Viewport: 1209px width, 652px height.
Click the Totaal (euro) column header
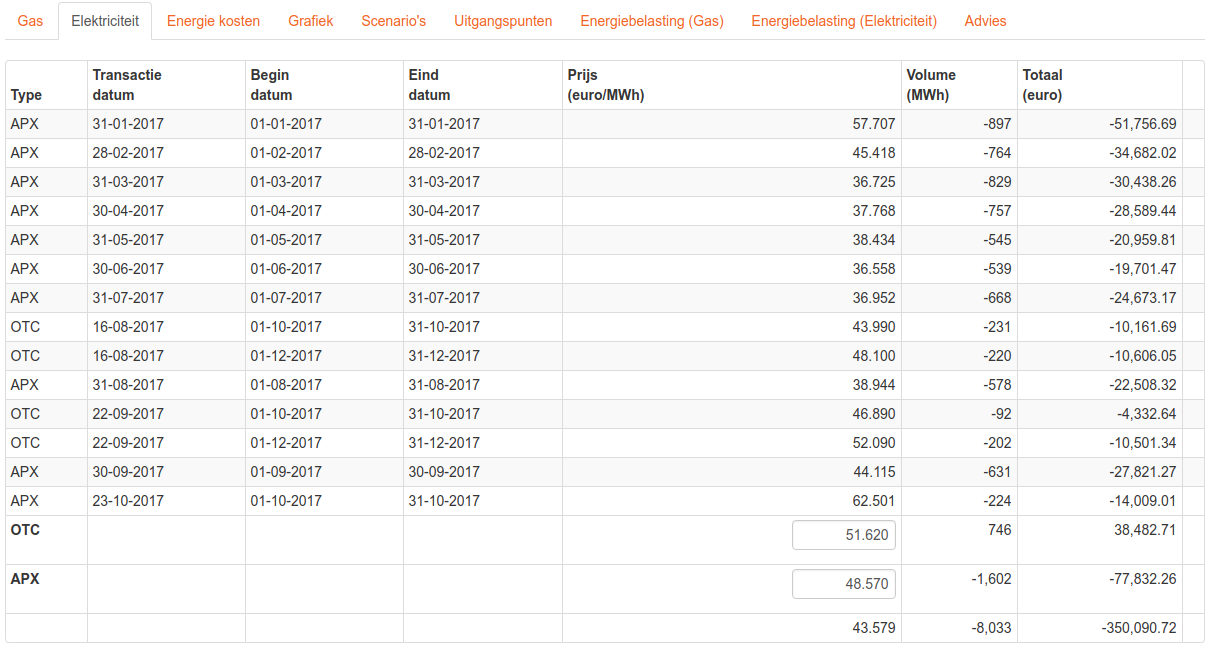tap(1042, 85)
